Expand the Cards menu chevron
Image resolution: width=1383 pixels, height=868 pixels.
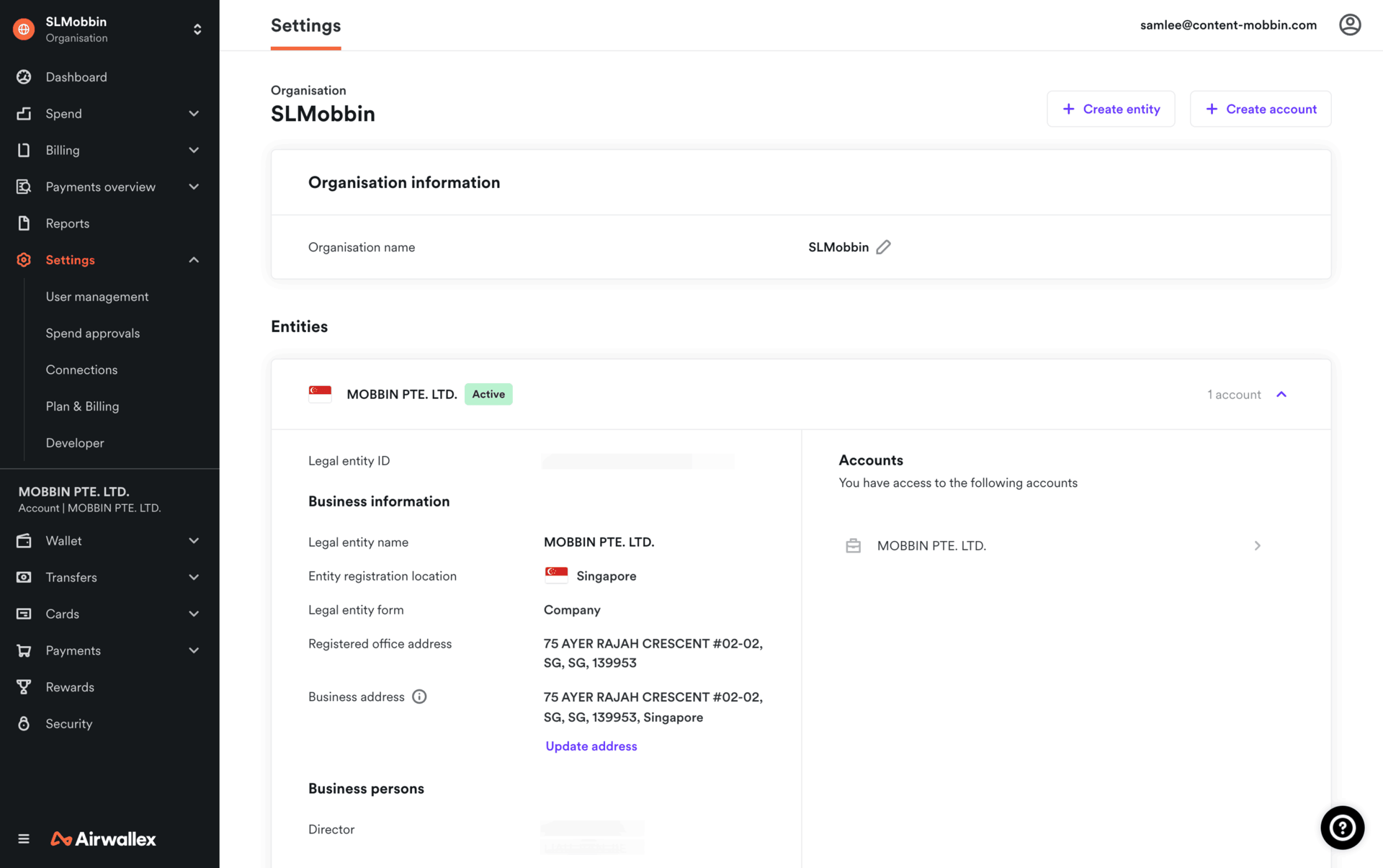194,614
